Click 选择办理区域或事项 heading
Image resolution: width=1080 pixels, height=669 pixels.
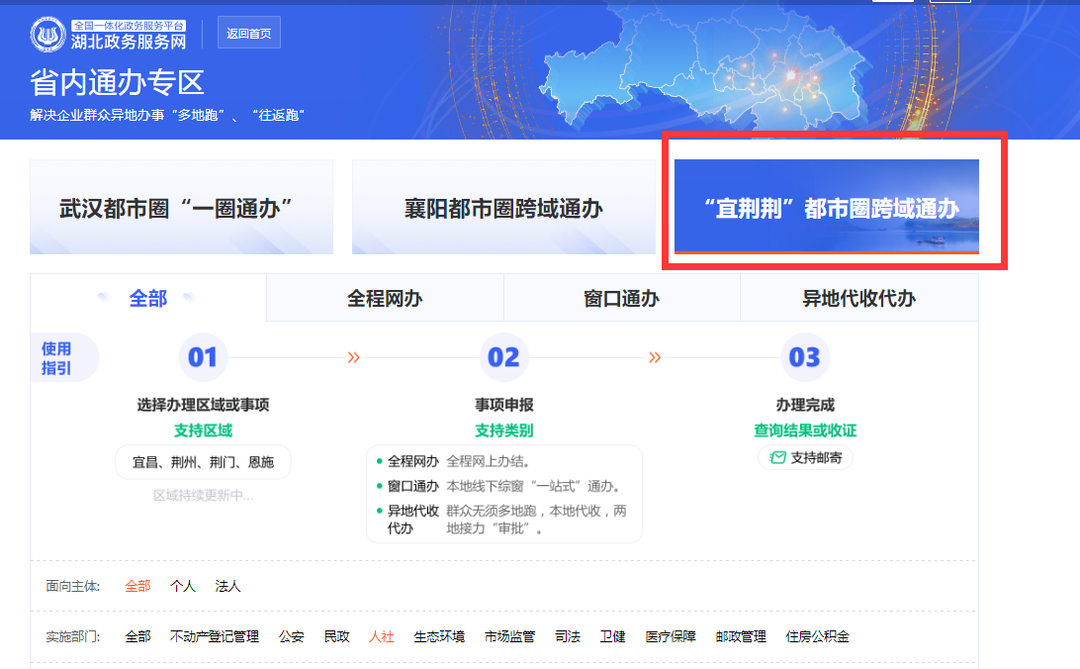(202, 404)
